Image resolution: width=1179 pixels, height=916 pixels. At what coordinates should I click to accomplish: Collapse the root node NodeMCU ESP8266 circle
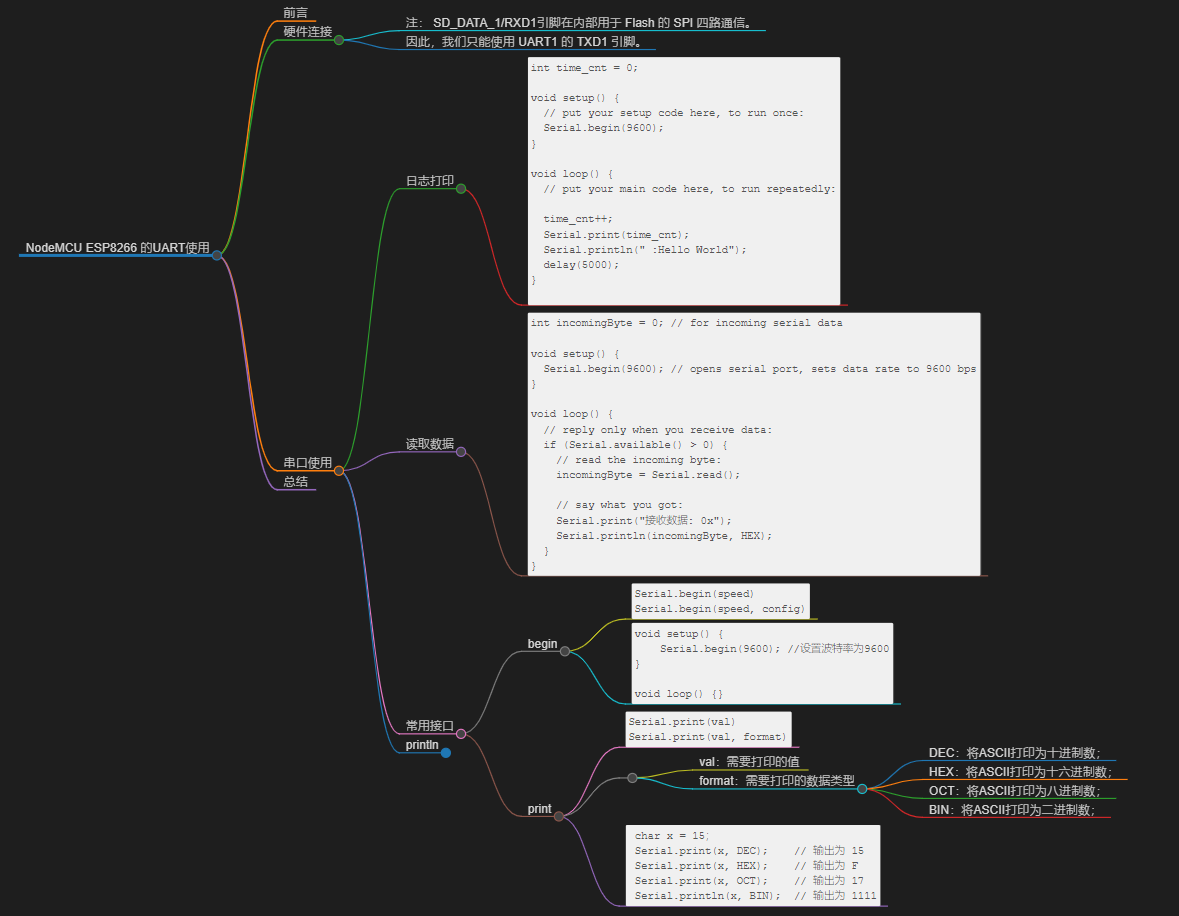coord(217,256)
